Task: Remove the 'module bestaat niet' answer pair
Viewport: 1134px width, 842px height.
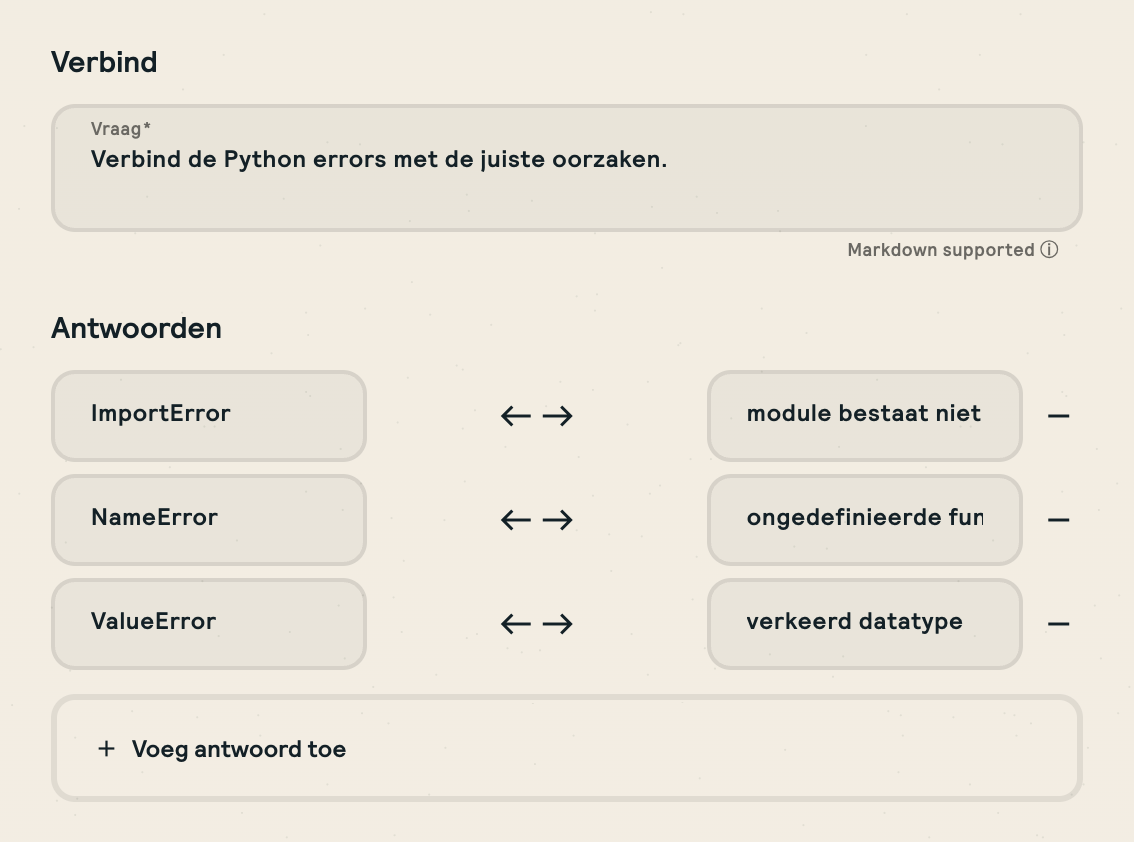Action: 1058,416
